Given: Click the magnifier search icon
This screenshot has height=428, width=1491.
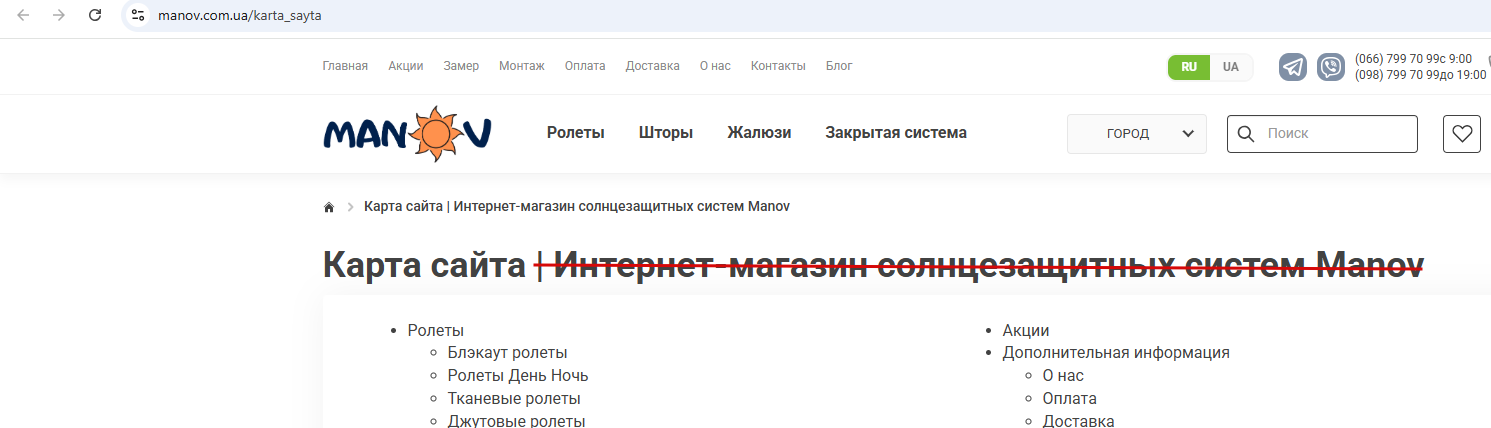Looking at the screenshot, I should tap(1246, 133).
